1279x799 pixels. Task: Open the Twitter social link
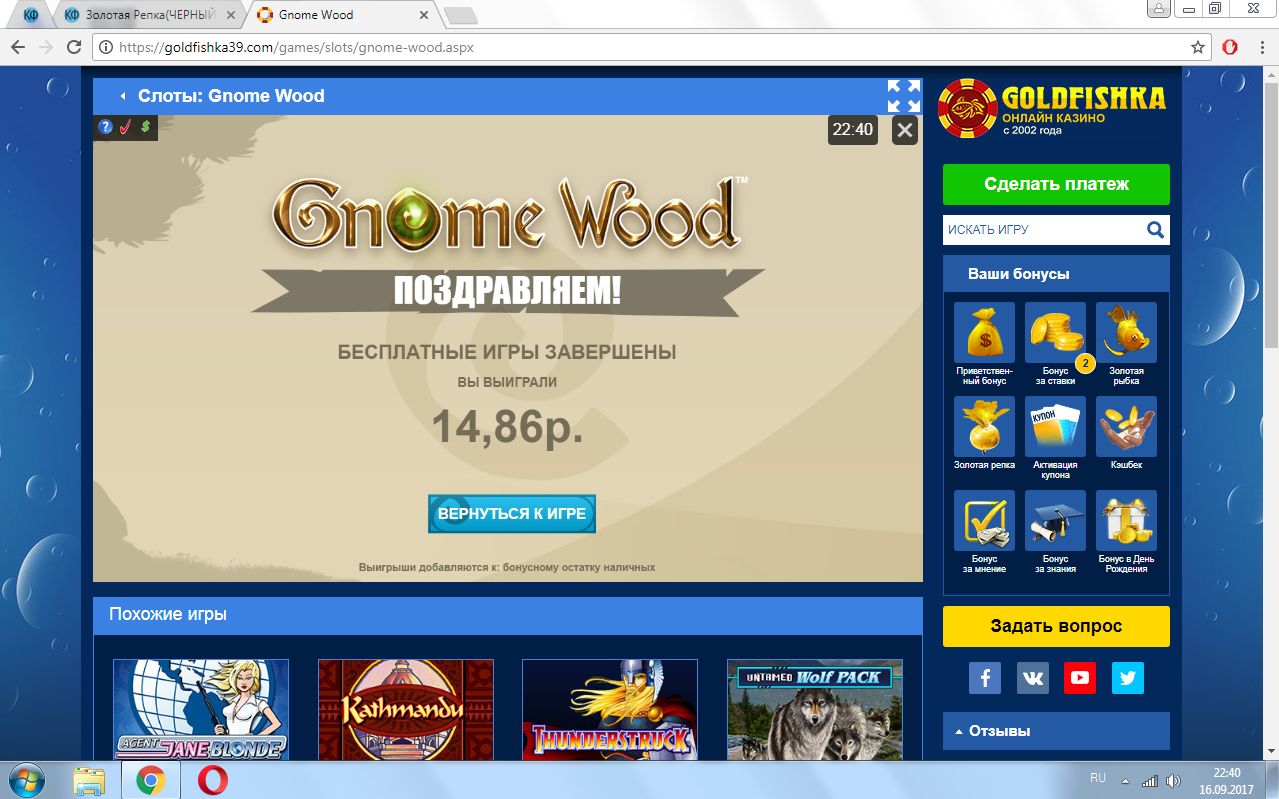pyautogui.click(x=1128, y=678)
